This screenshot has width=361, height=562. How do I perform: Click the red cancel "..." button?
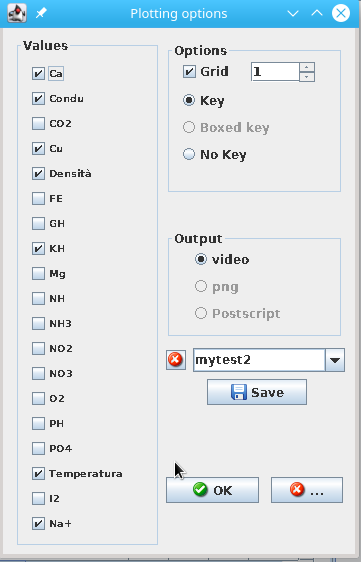point(307,490)
